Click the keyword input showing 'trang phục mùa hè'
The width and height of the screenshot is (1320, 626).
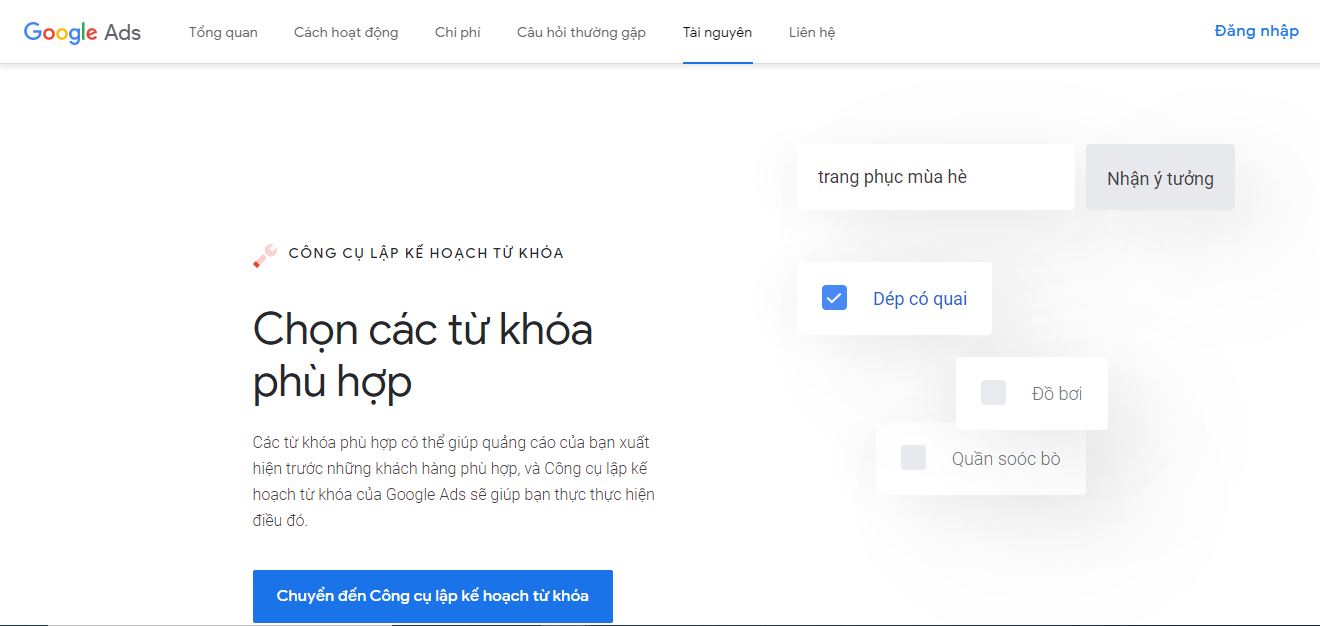pyautogui.click(x=935, y=177)
